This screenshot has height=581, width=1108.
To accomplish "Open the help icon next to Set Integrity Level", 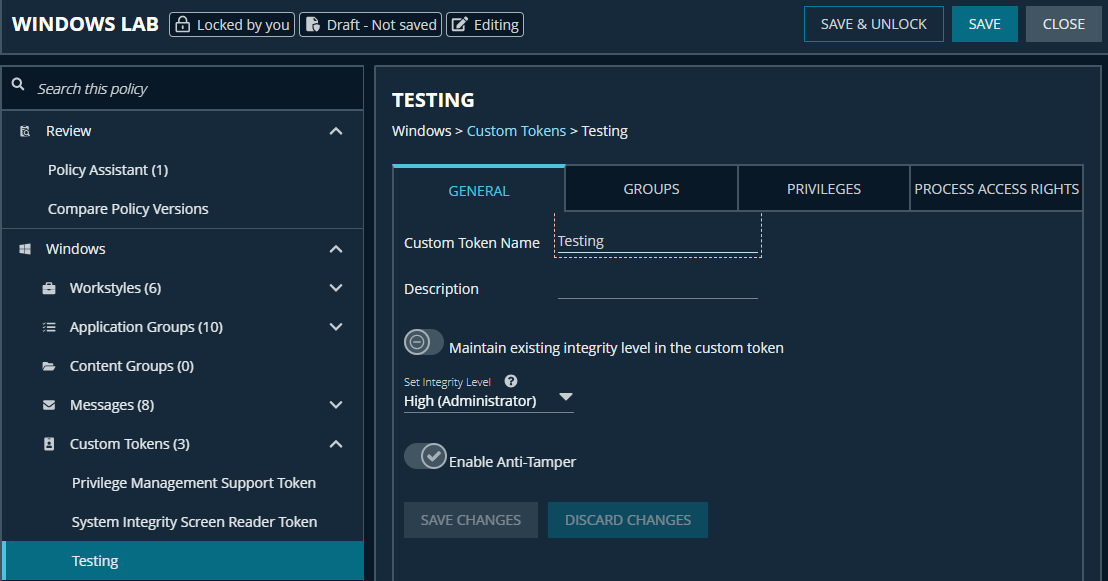I will tap(510, 381).
